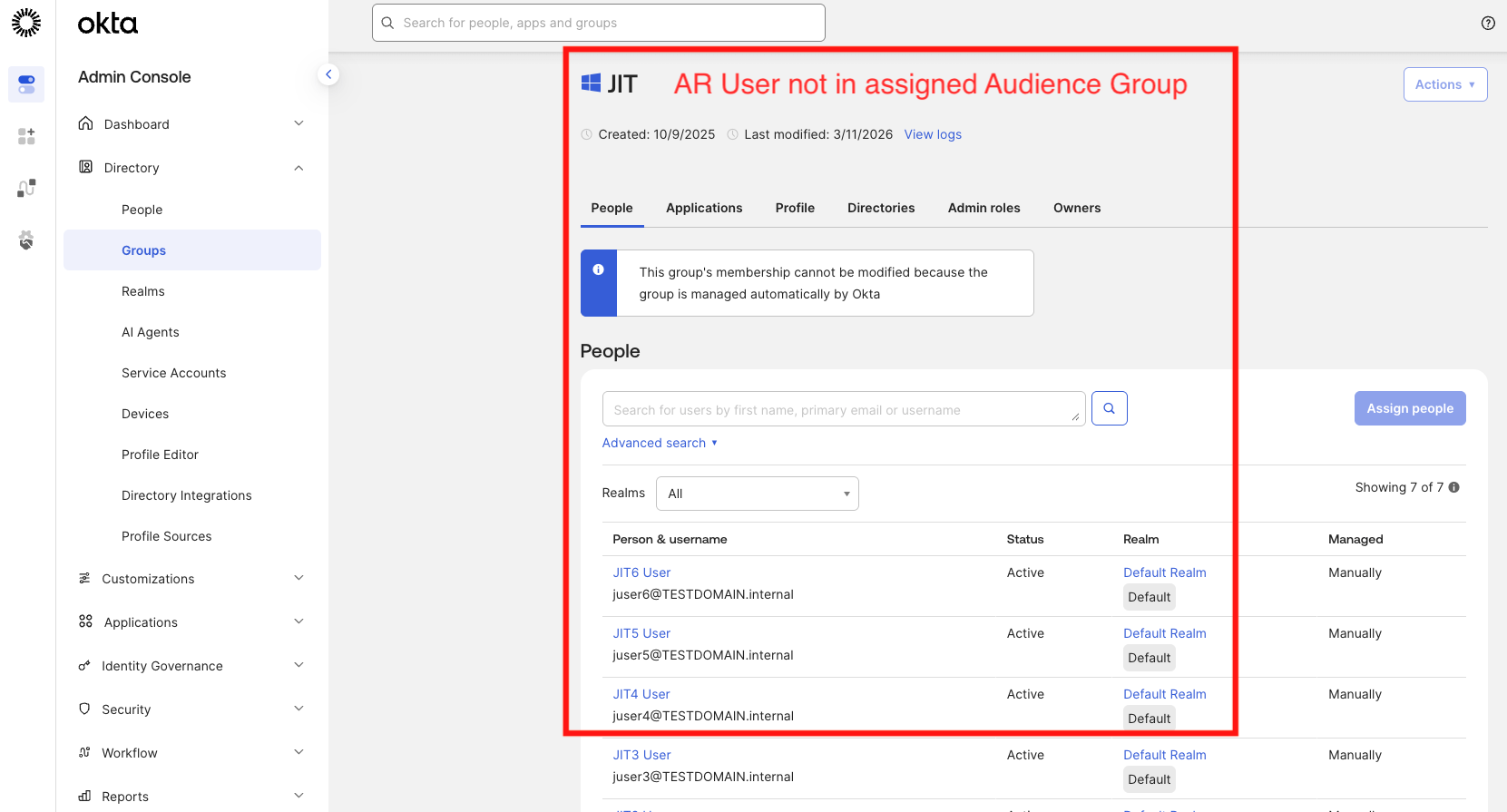Viewport: 1507px width, 812px height.
Task: Click the Applications grid icon in sidebar
Action: point(85,621)
